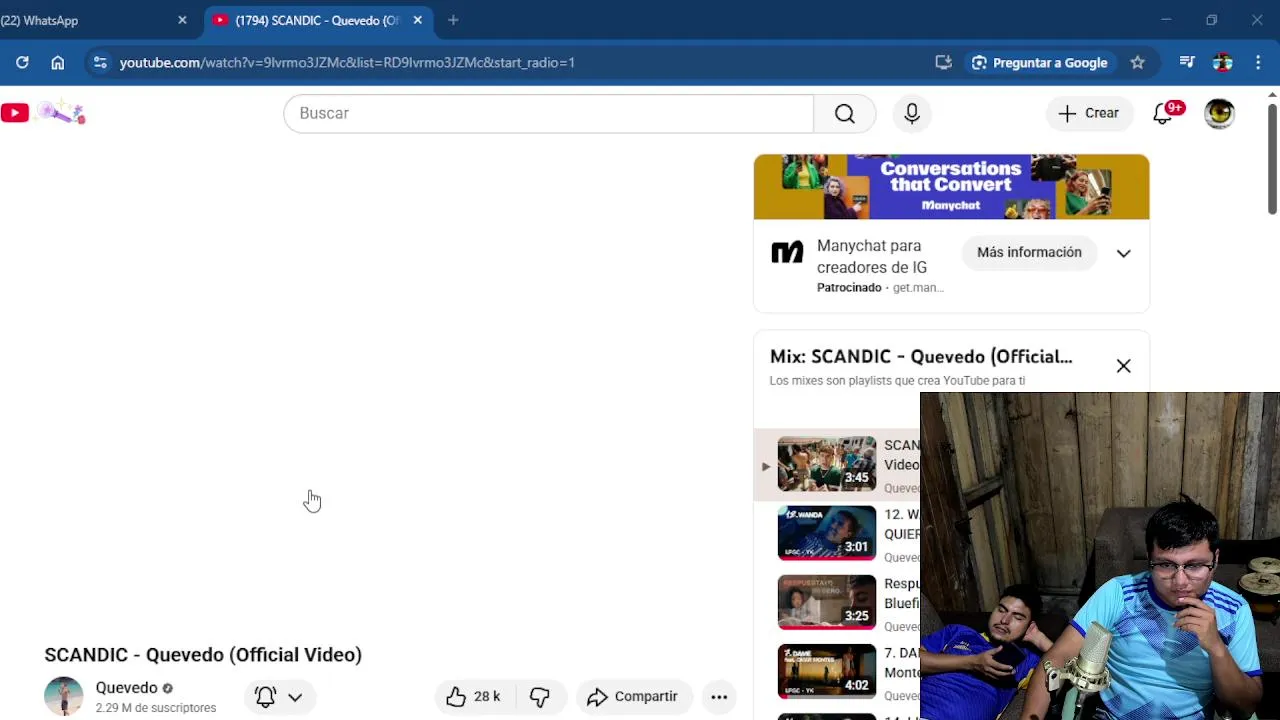Open a new browser tab
Image resolution: width=1280 pixels, height=720 pixels.
click(x=453, y=20)
